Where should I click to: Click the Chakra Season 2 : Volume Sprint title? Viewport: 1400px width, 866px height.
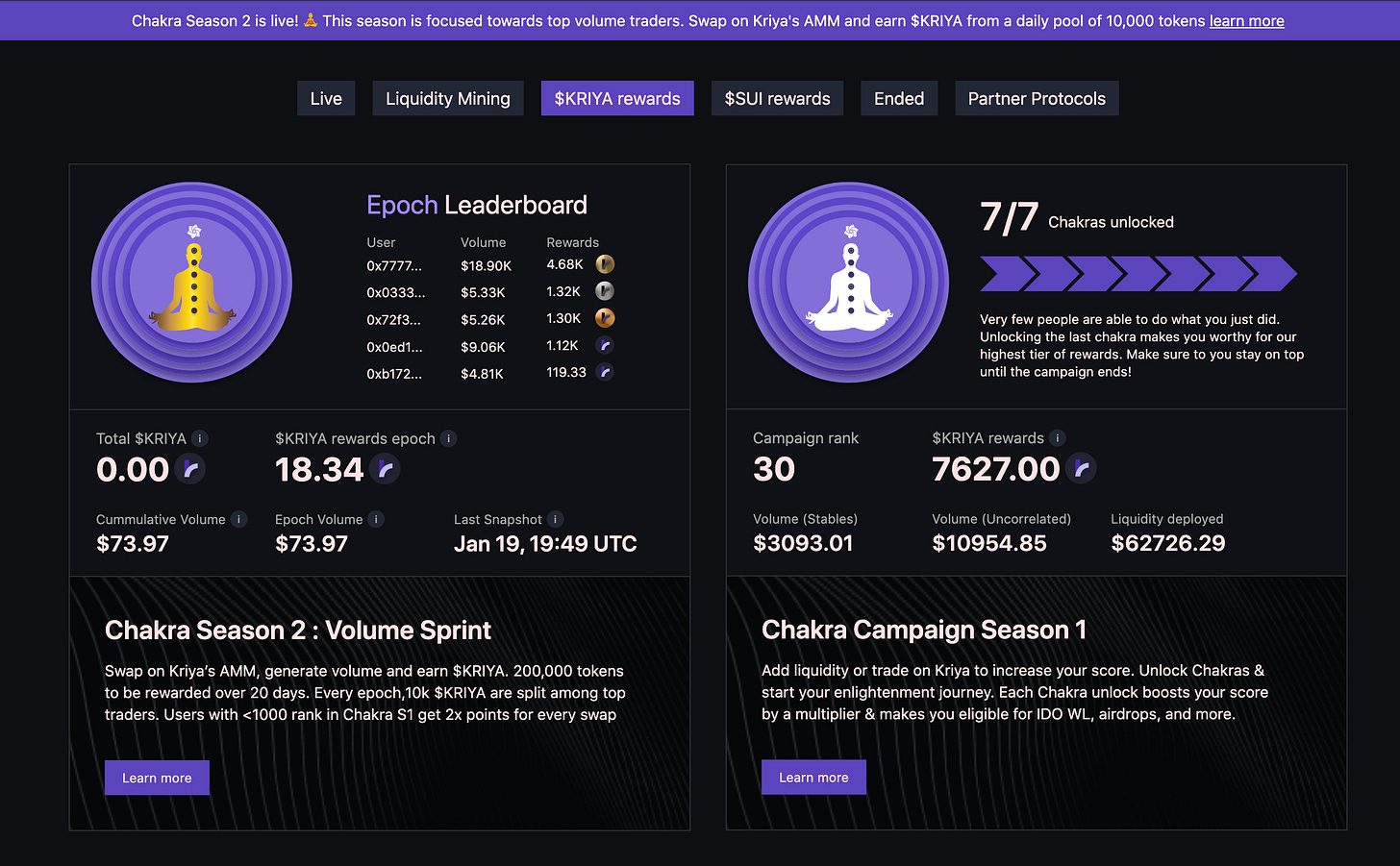click(298, 631)
